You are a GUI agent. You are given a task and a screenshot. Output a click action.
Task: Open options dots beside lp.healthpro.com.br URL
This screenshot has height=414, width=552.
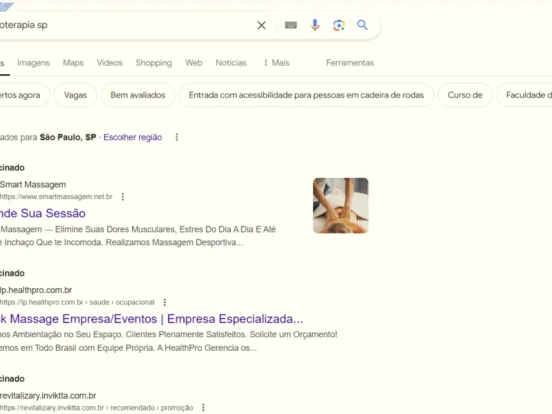(164, 302)
